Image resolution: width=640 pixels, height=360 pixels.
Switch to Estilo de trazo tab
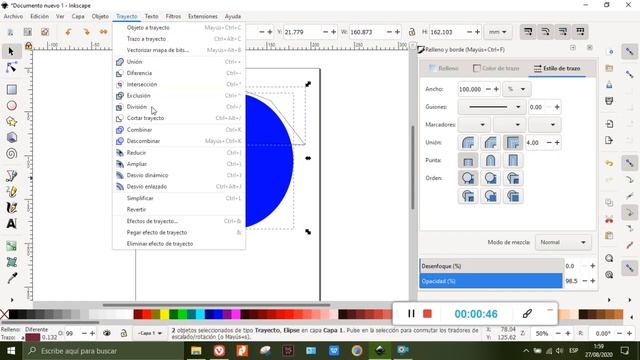pos(557,68)
